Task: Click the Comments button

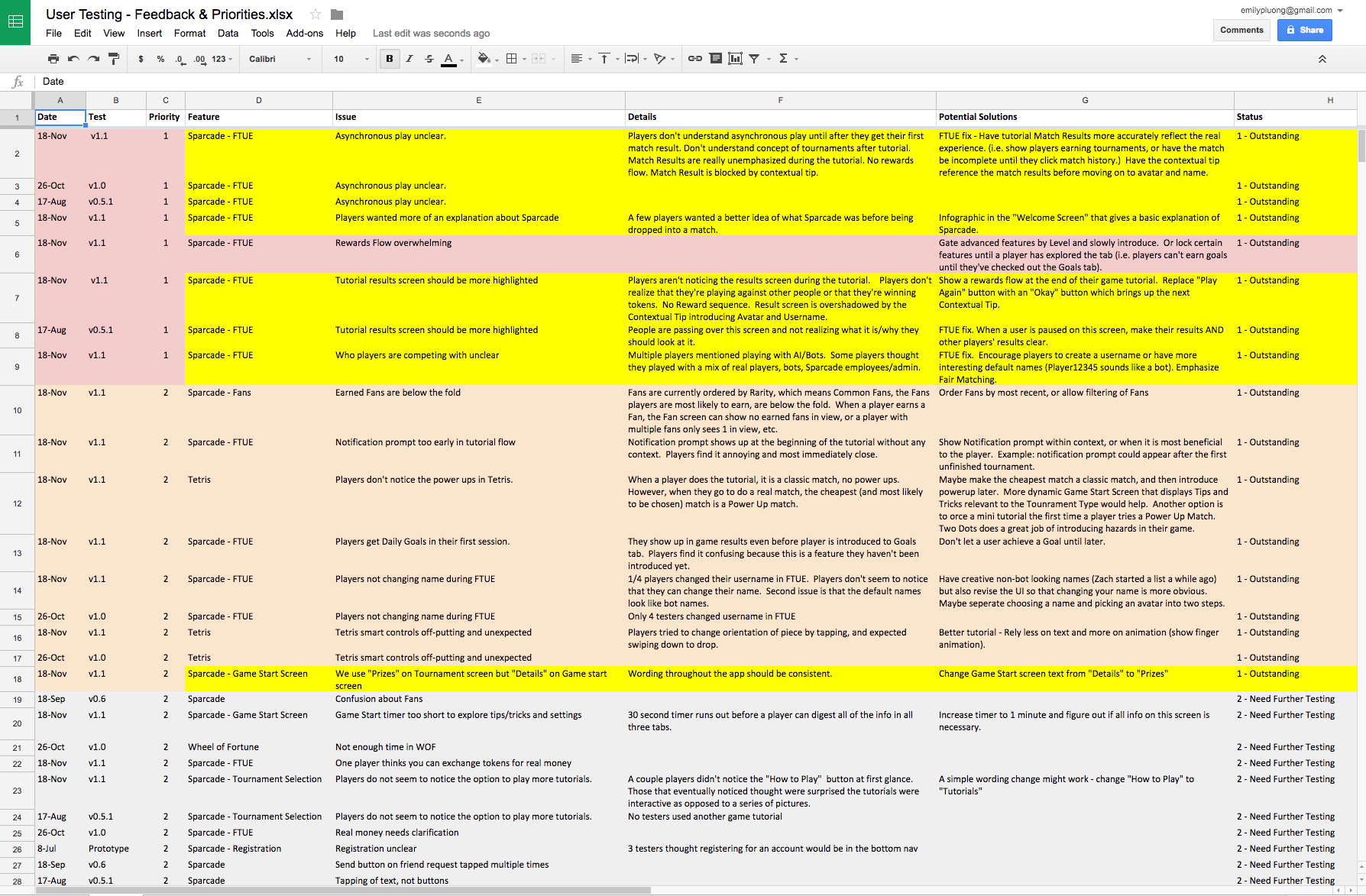Action: [1241, 30]
